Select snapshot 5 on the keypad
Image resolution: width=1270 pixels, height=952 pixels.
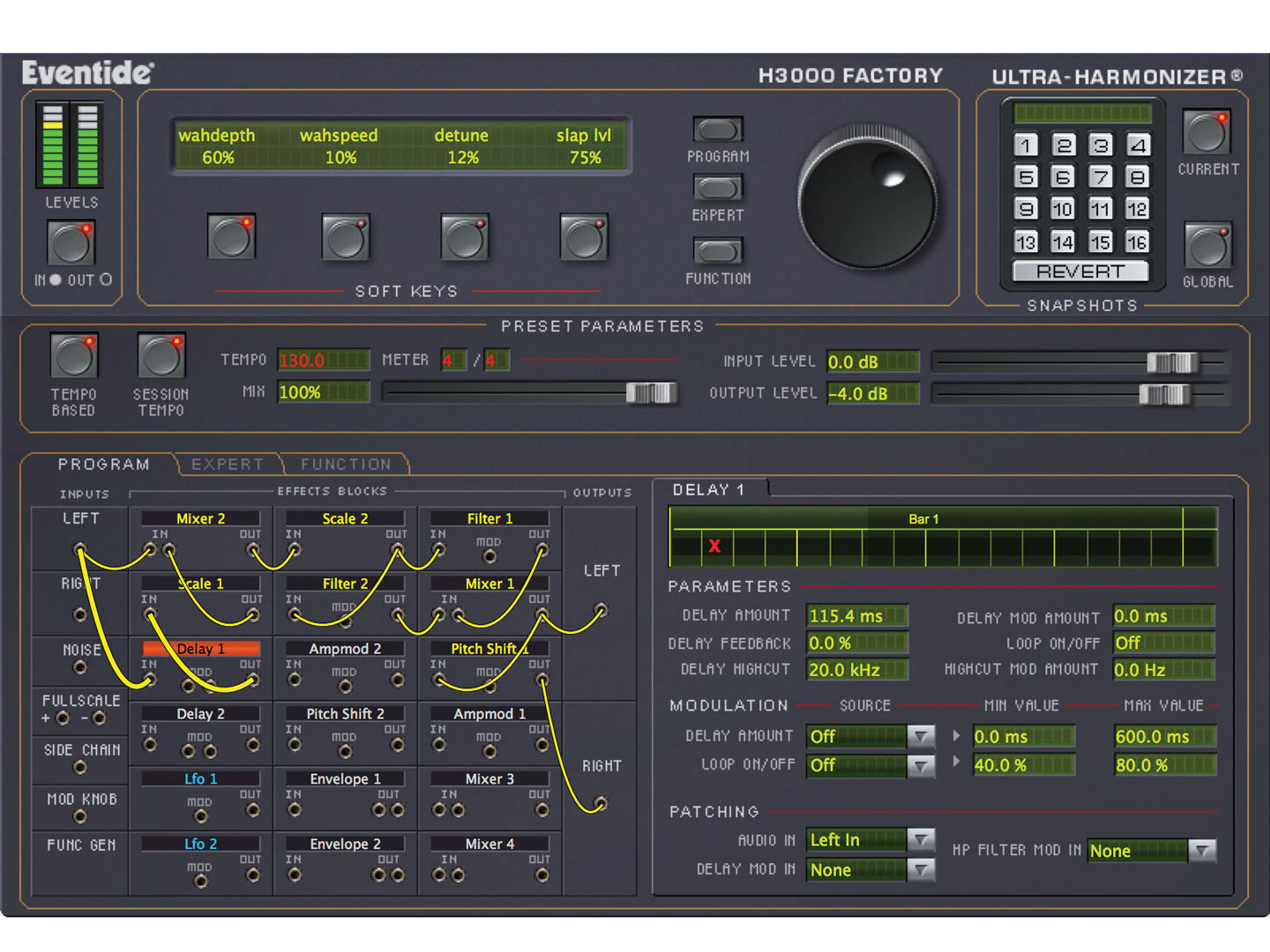point(1026,177)
